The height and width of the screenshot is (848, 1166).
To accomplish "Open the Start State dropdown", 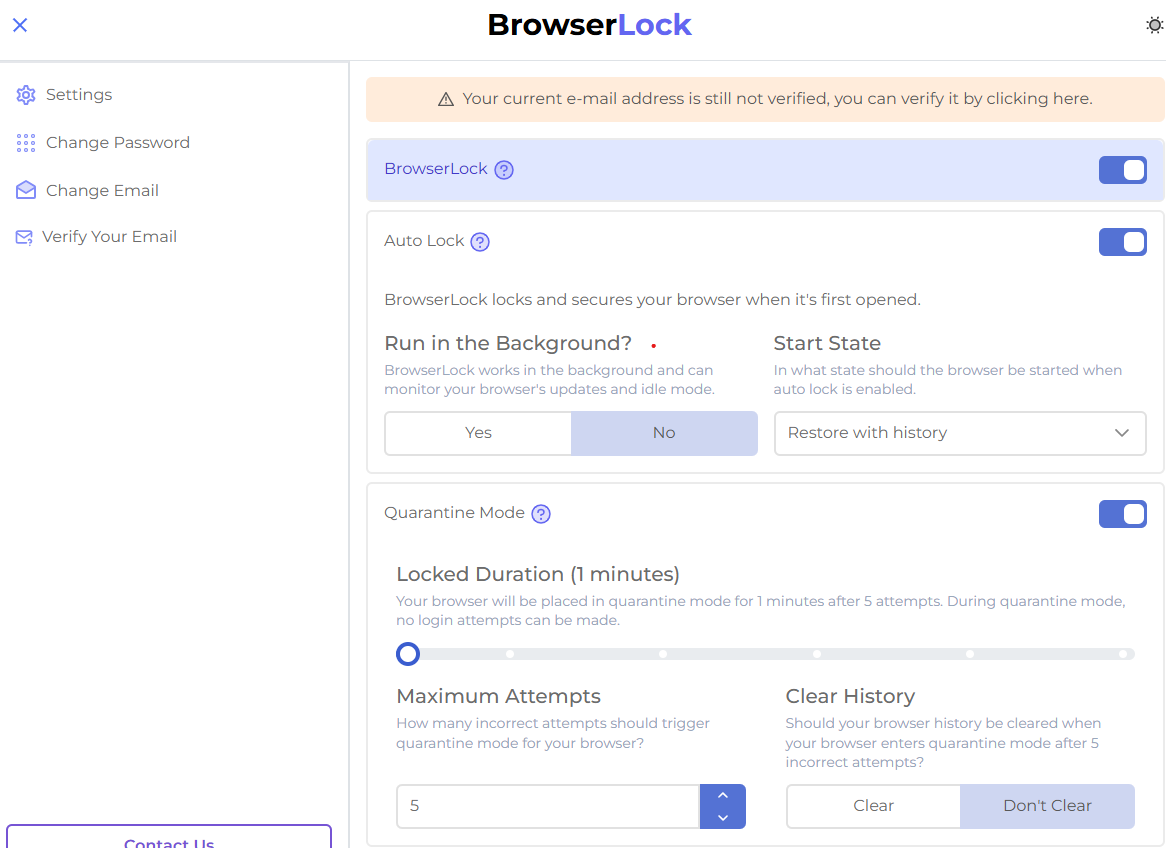I will (959, 433).
